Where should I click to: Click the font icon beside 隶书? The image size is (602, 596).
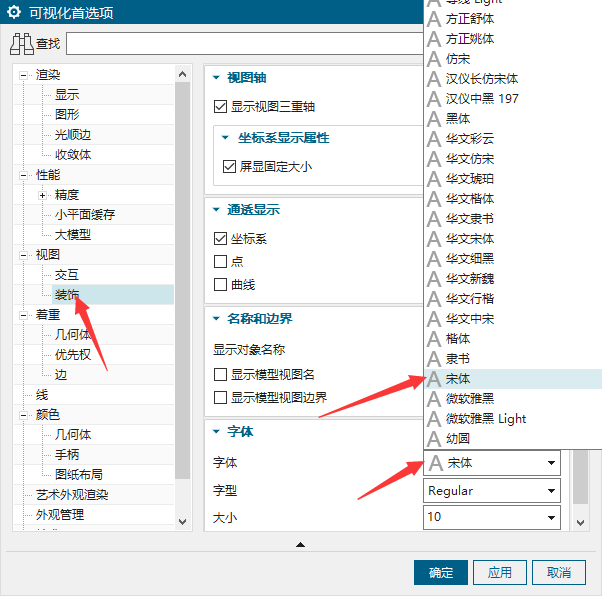[x=434, y=358]
